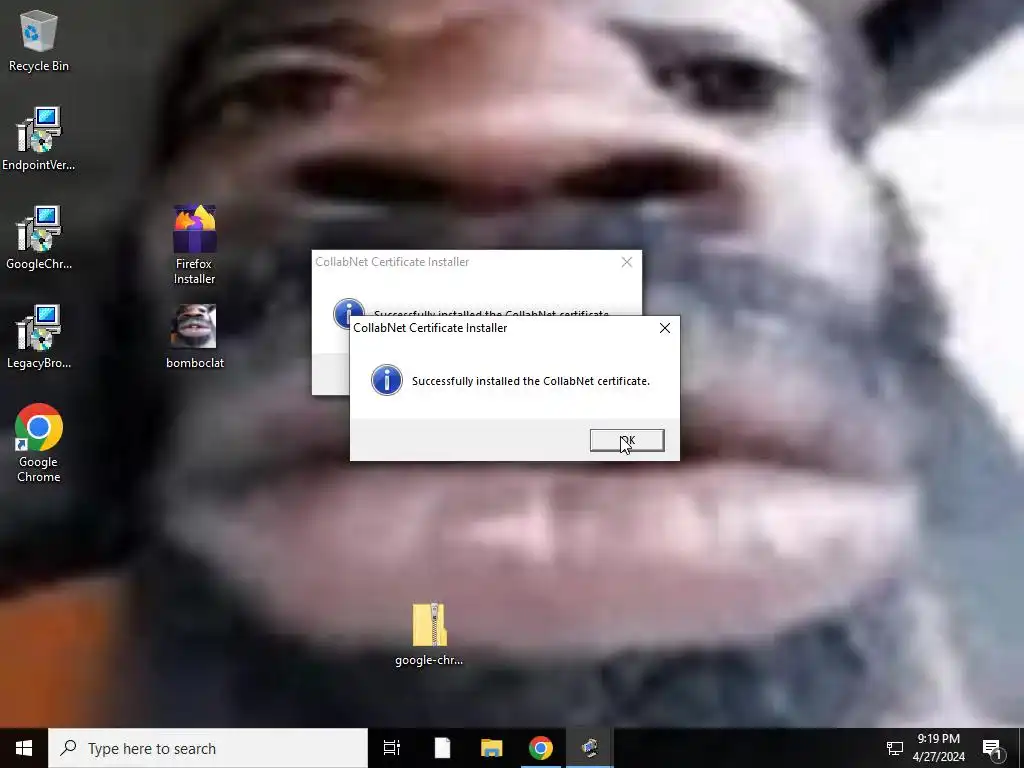Open the clock showing 9:19 PM

938,748
